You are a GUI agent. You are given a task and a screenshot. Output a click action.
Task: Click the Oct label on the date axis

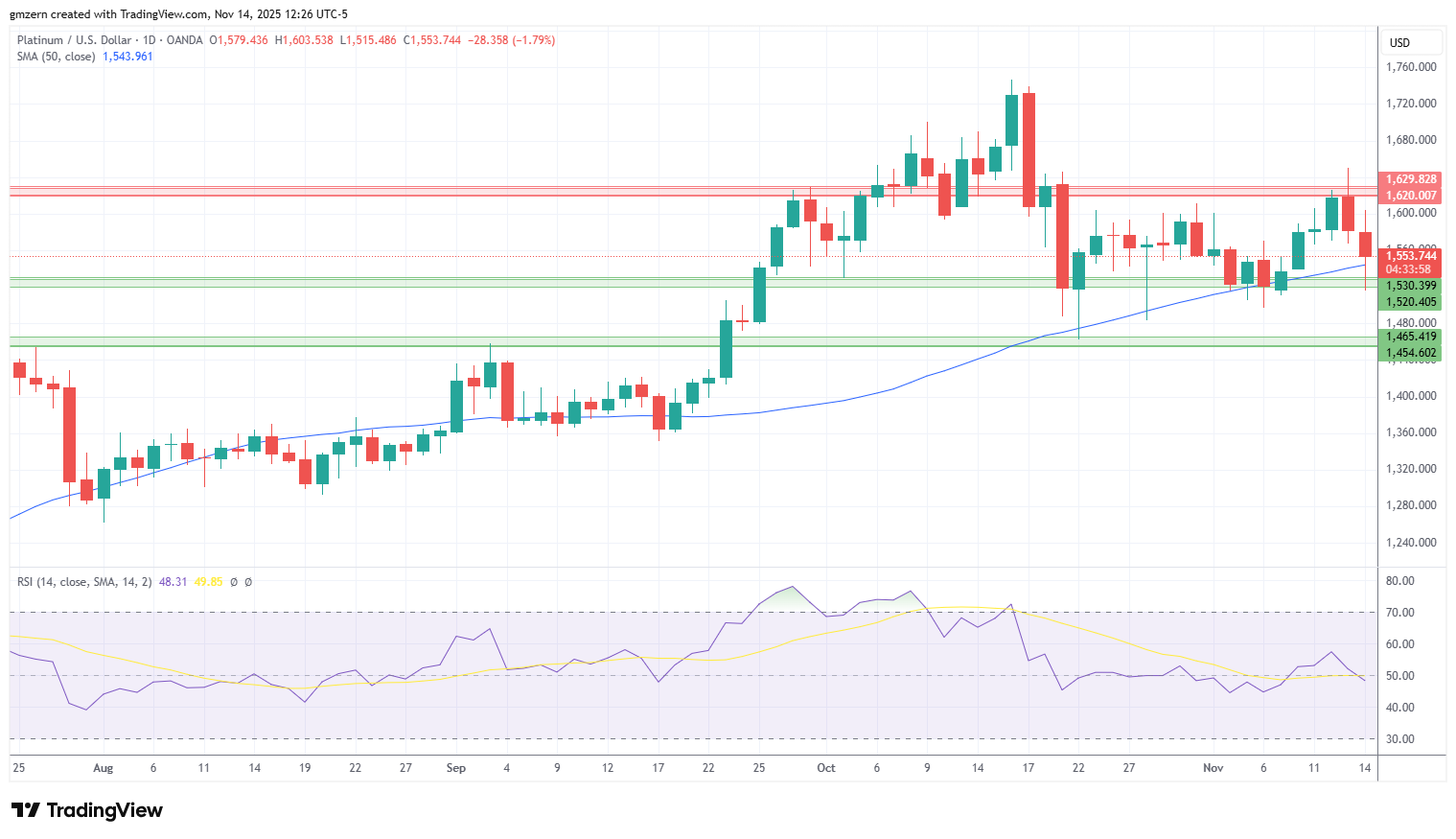pos(826,768)
